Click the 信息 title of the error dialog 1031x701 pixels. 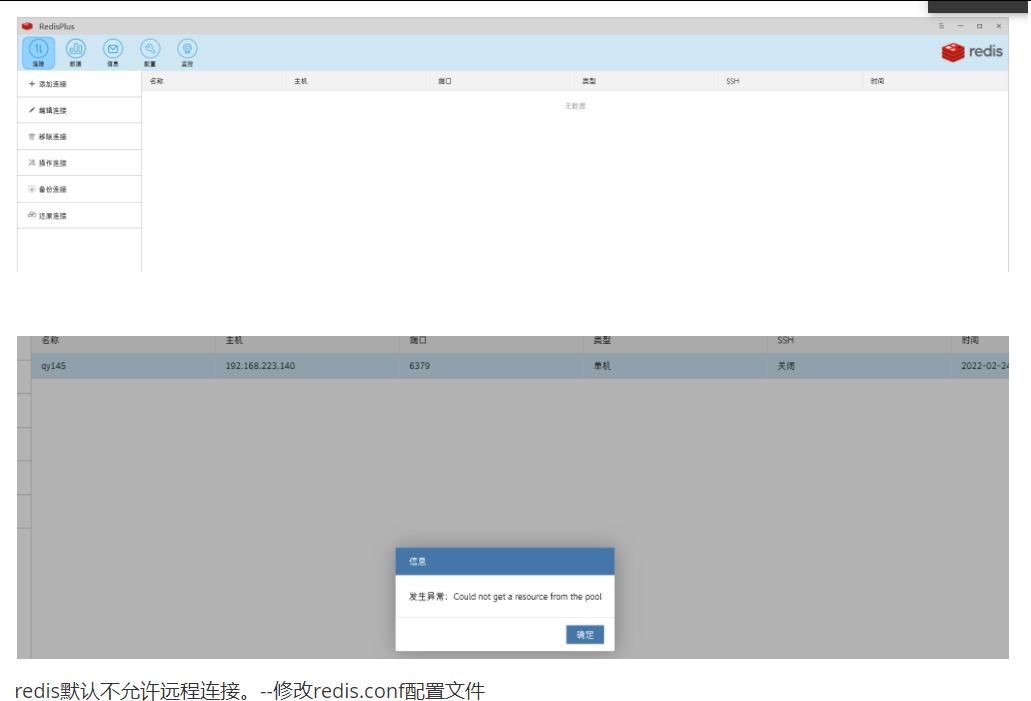(418, 562)
